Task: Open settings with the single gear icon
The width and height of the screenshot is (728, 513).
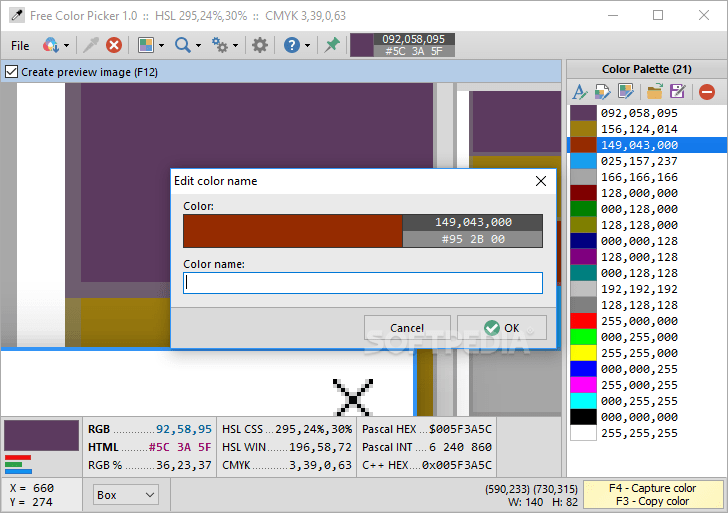Action: point(260,45)
